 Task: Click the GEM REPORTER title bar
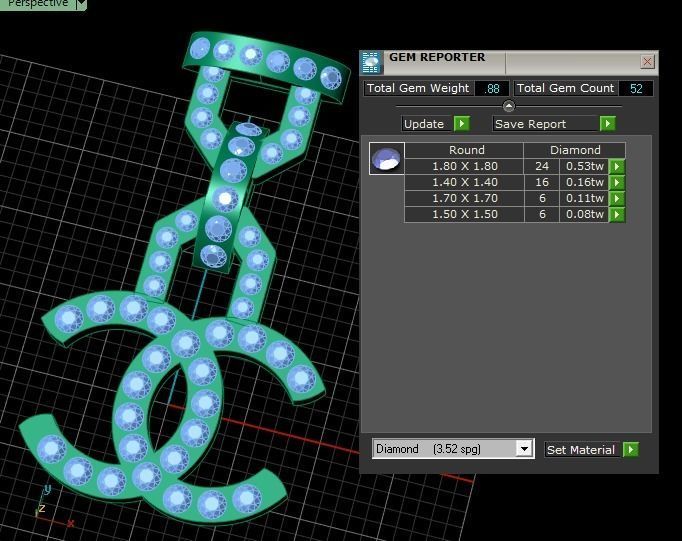509,62
